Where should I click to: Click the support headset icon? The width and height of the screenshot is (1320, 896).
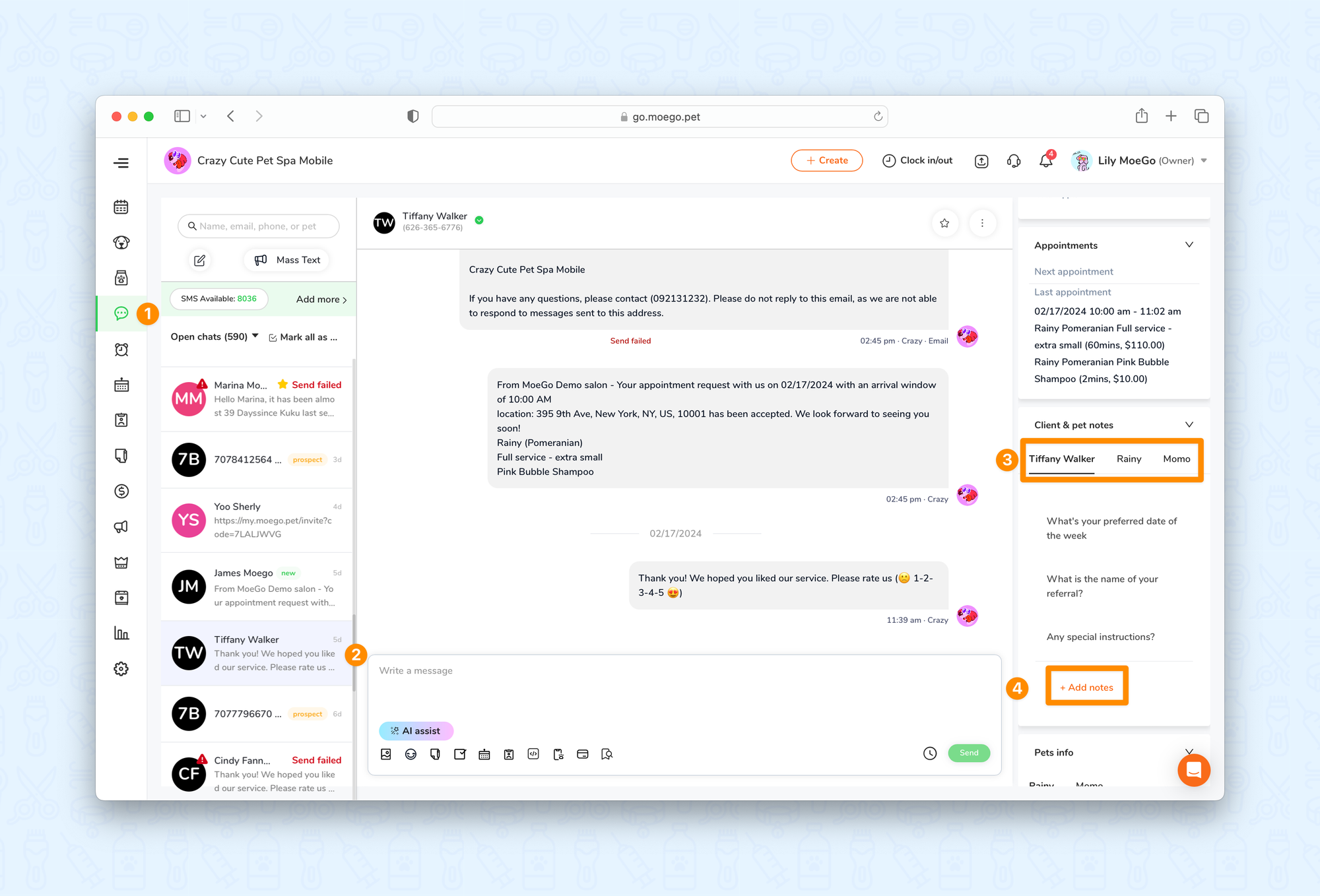[1014, 161]
